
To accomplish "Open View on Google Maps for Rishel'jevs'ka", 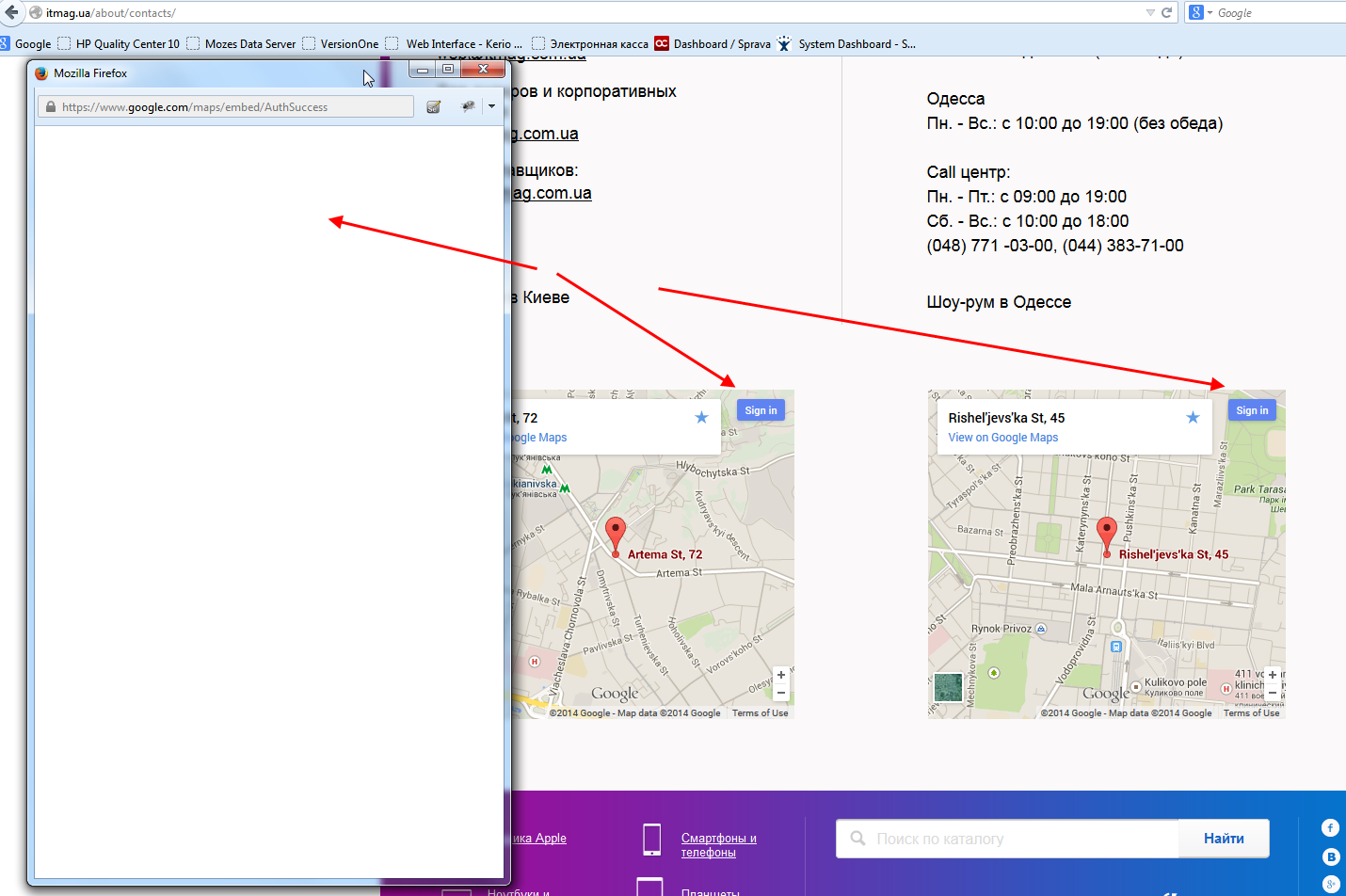I will click(1003, 438).
